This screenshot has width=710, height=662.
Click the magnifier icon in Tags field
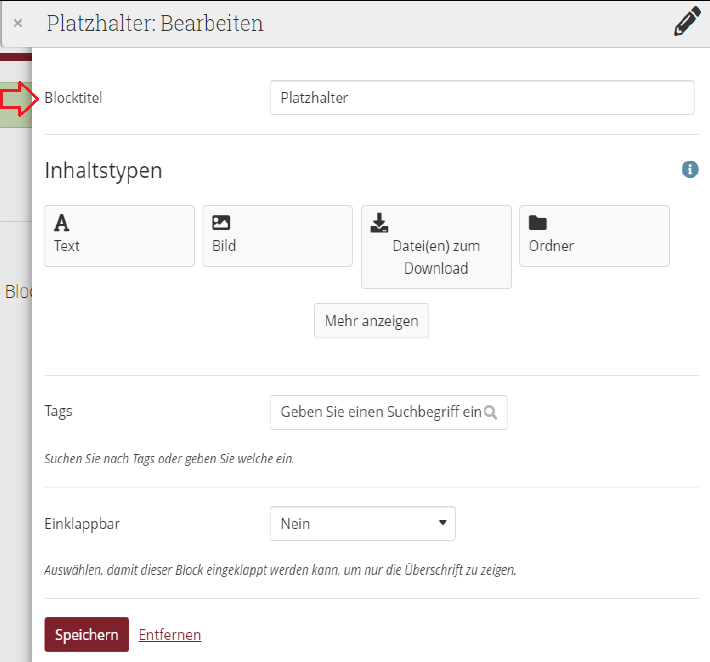493,412
